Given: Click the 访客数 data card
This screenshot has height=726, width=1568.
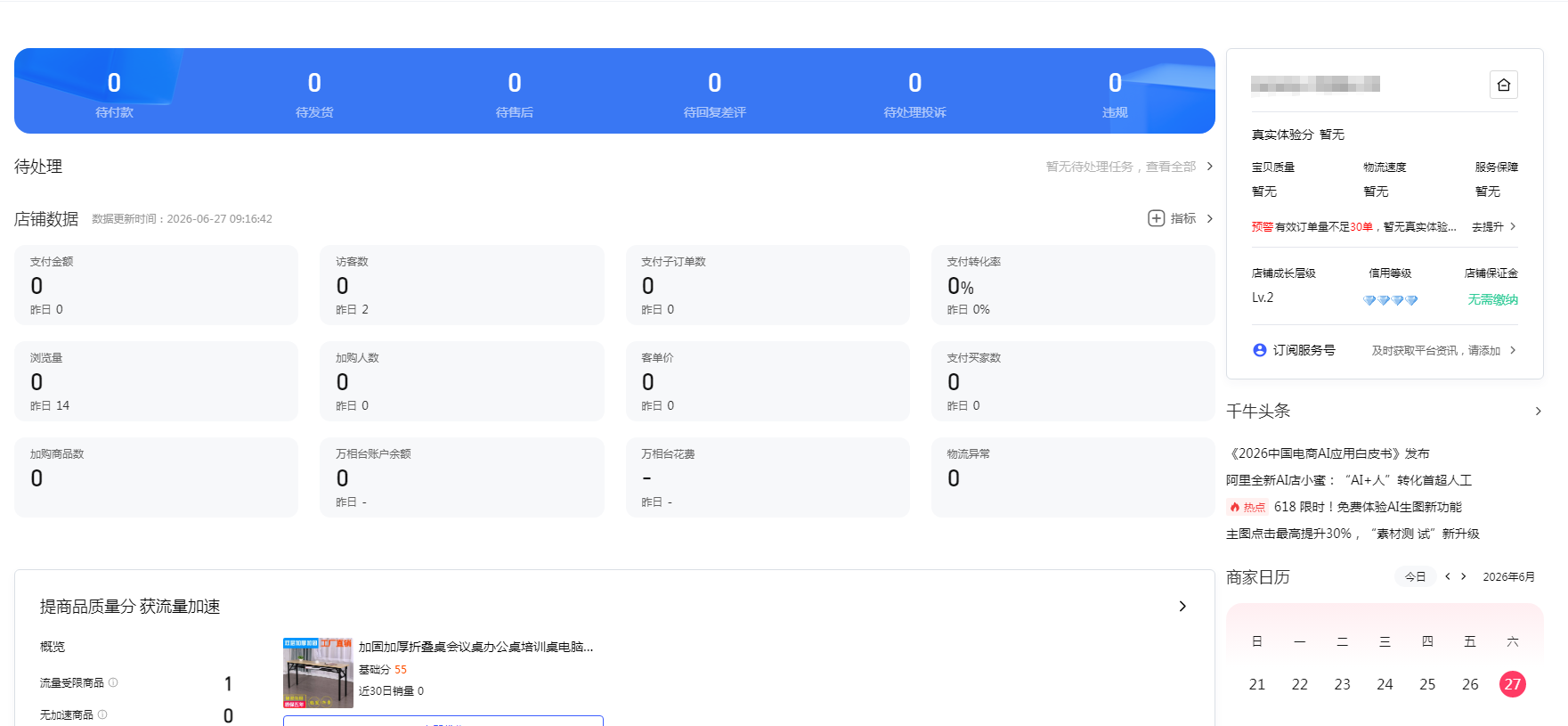Looking at the screenshot, I should click(461, 285).
